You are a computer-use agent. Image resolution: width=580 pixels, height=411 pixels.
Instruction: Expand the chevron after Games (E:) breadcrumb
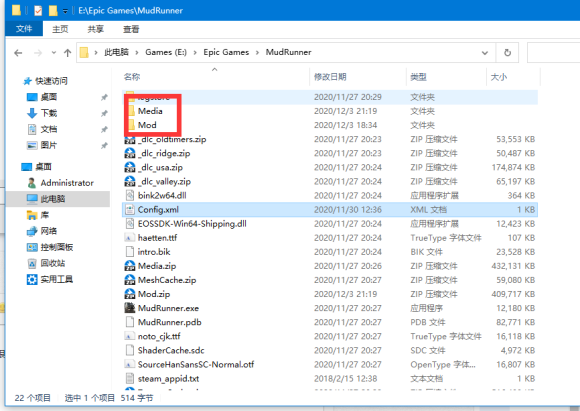point(195,53)
